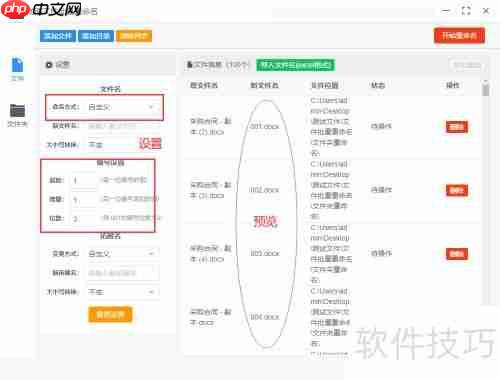Click the first blue Add Files button
Viewport: 500px width, 380px height.
pyautogui.click(x=58, y=36)
